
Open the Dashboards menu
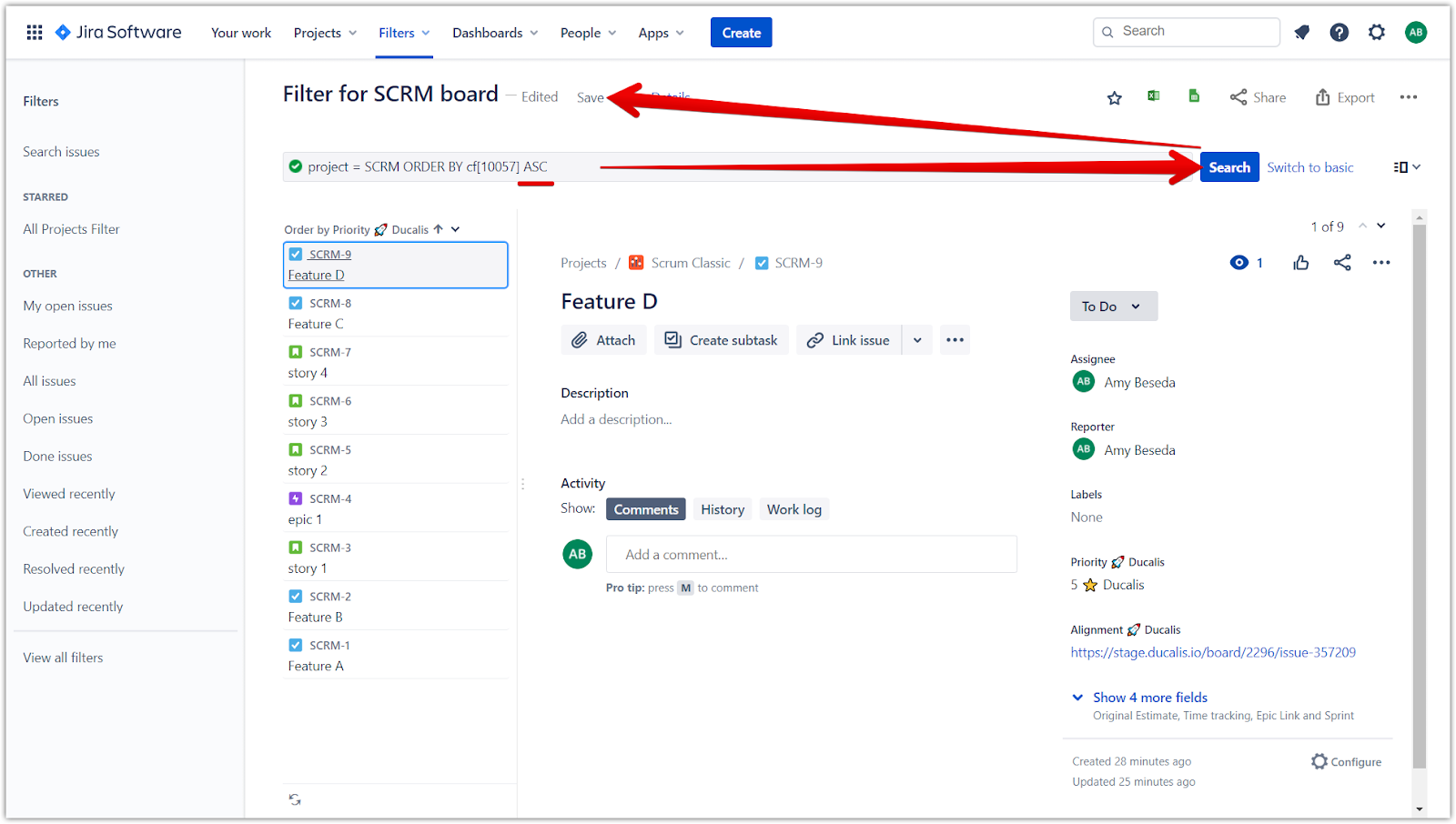pos(495,33)
